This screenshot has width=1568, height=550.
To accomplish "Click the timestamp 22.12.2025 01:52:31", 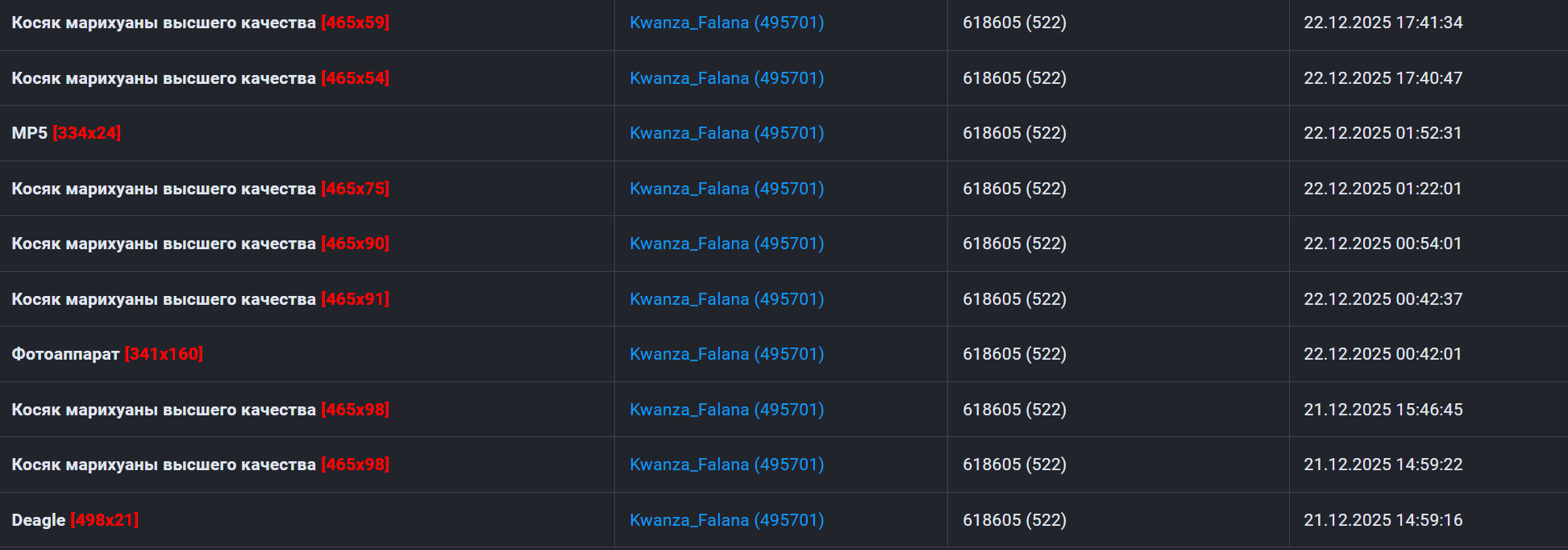I will (x=1383, y=133).
